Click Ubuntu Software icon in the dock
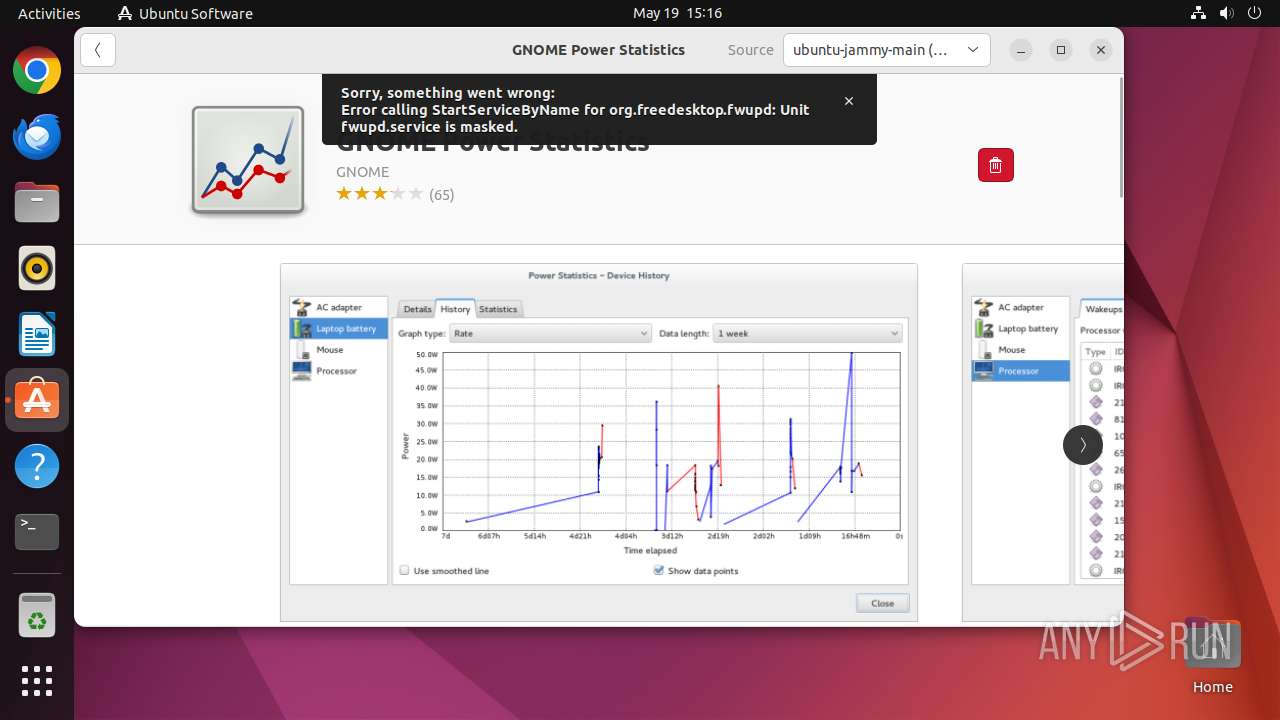The height and width of the screenshot is (720, 1280). tap(37, 400)
